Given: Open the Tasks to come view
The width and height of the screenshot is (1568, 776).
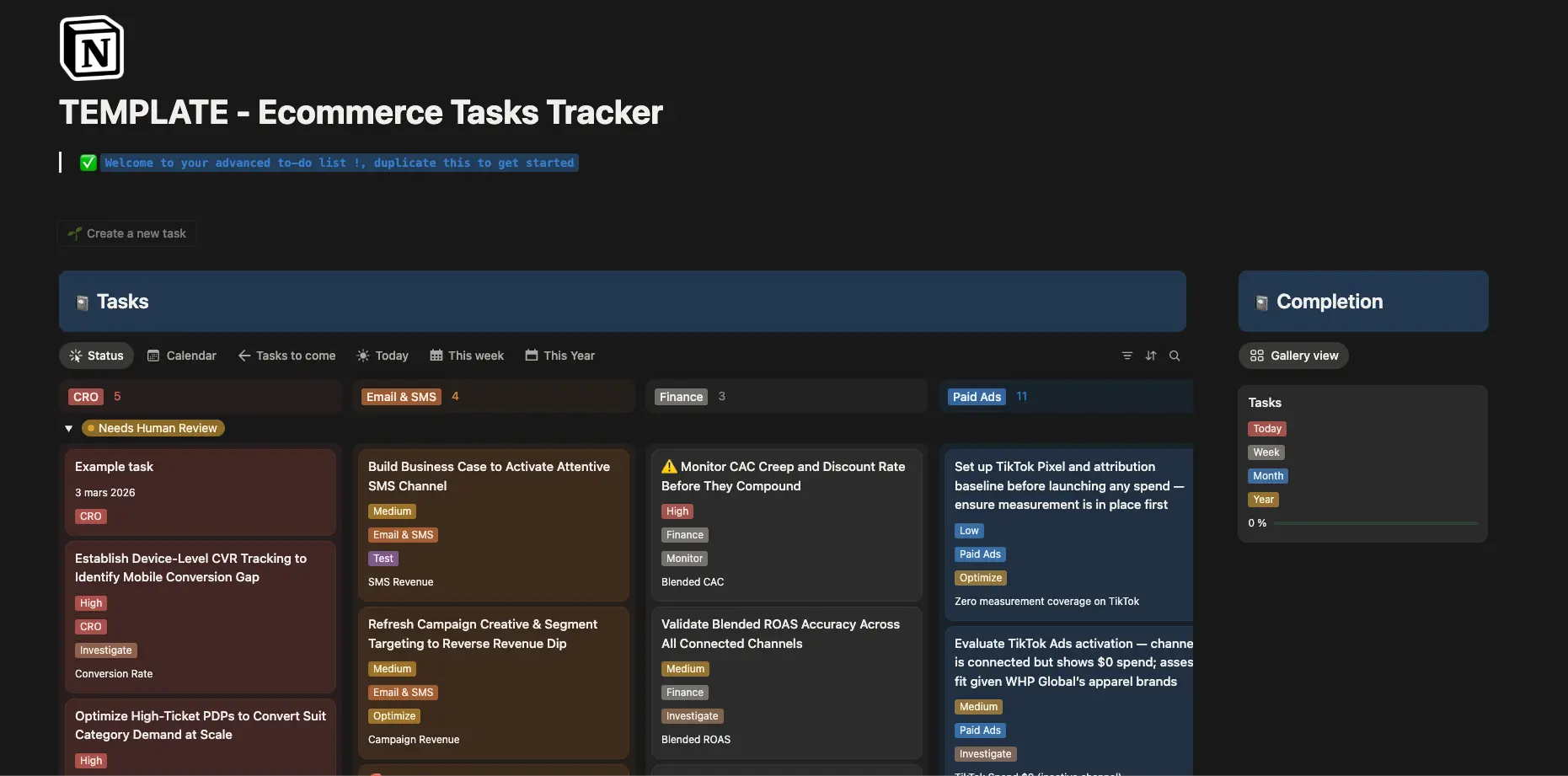Looking at the screenshot, I should click(287, 356).
